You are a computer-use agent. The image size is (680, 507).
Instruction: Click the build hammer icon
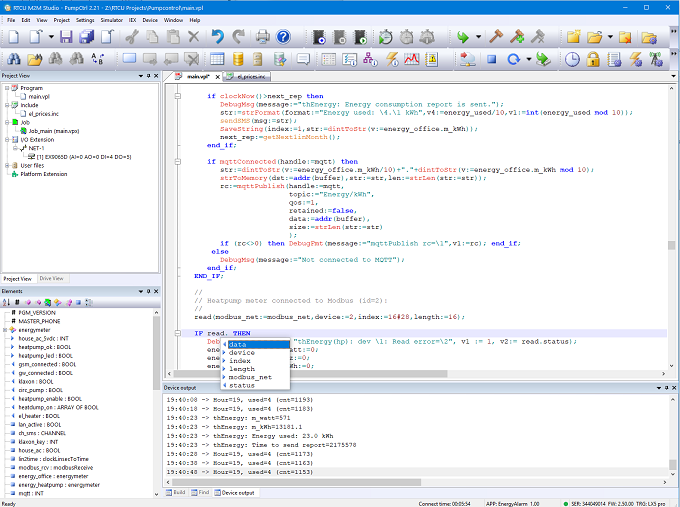(495, 37)
